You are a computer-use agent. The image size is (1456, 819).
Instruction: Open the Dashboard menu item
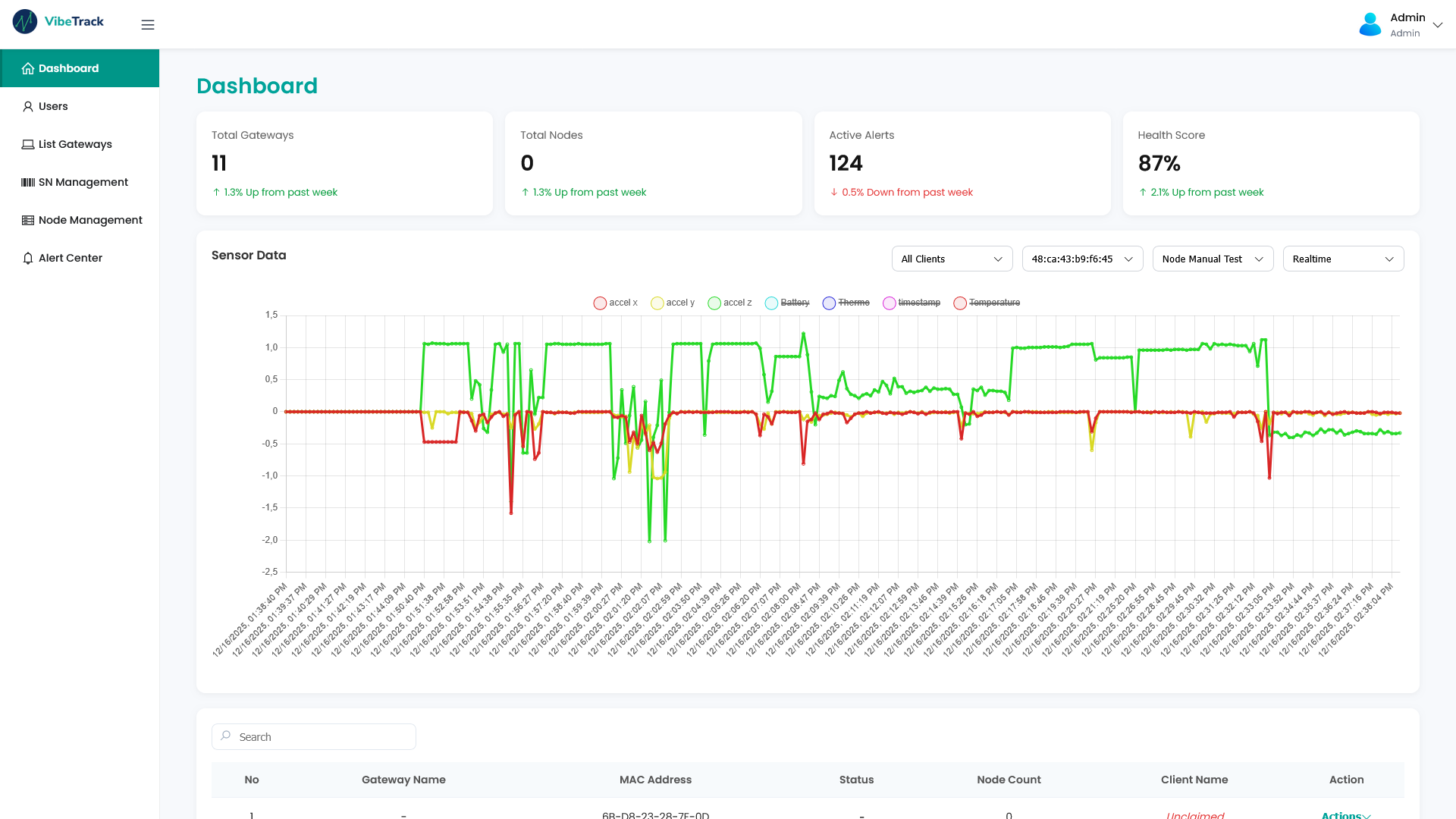click(x=68, y=69)
